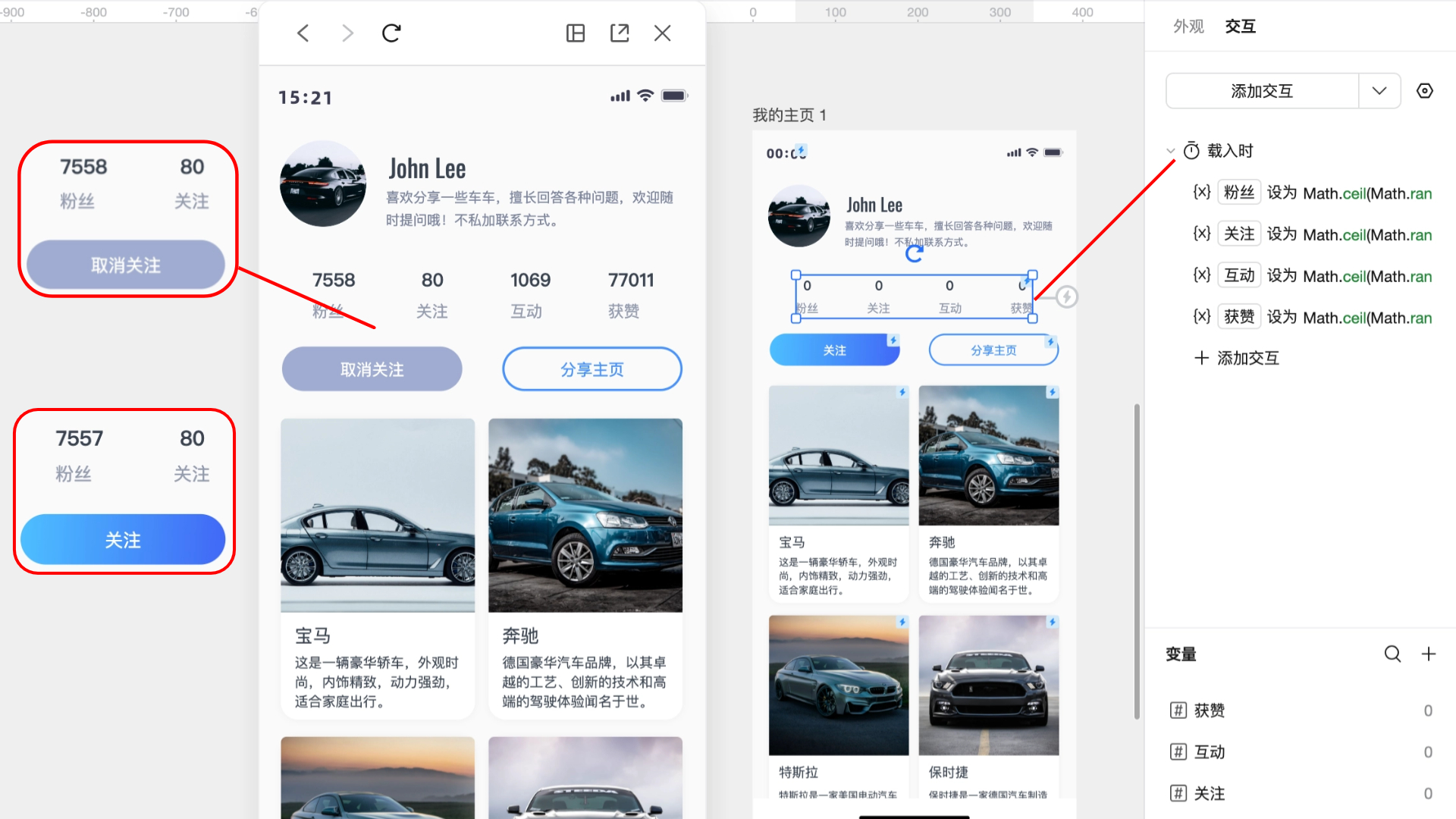Reload the preview window
The image size is (1456, 819).
click(391, 33)
